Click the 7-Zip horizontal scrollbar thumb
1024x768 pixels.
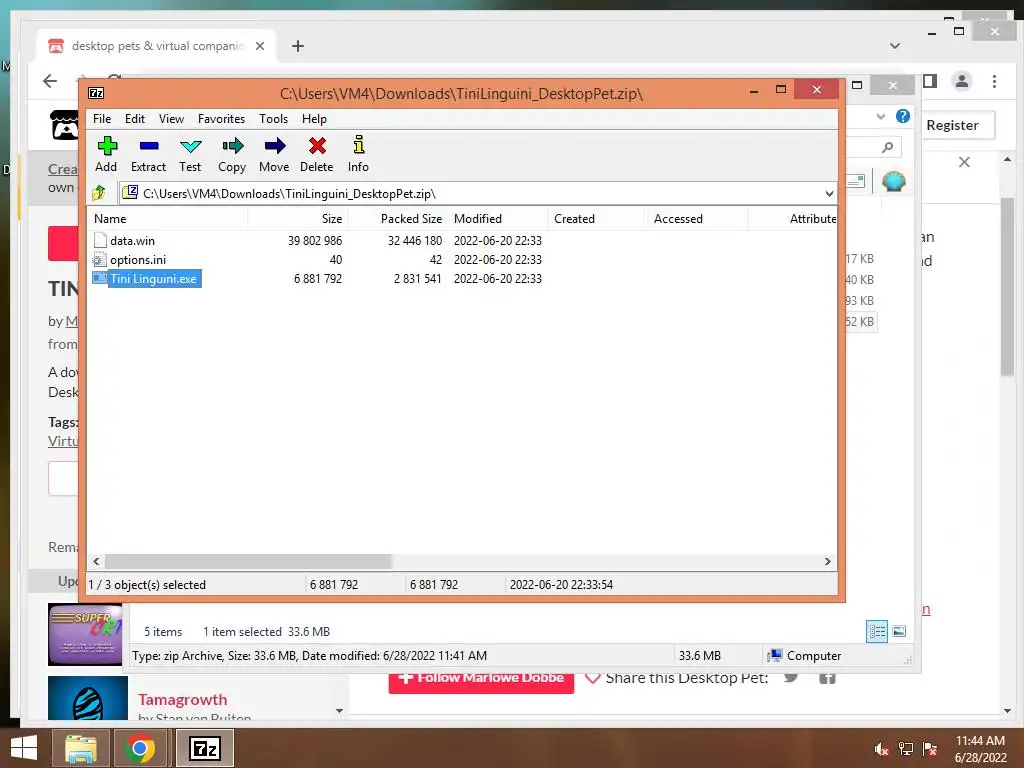pyautogui.click(x=248, y=562)
